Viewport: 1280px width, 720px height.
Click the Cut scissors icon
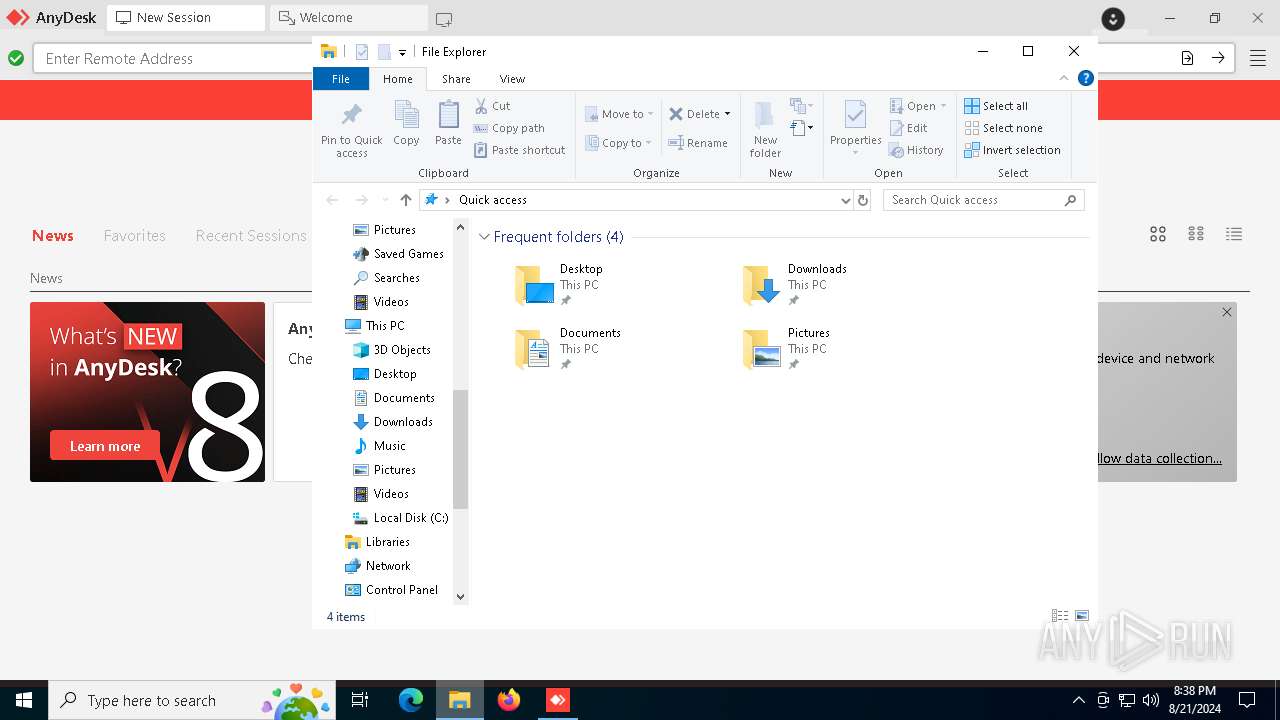pos(481,105)
